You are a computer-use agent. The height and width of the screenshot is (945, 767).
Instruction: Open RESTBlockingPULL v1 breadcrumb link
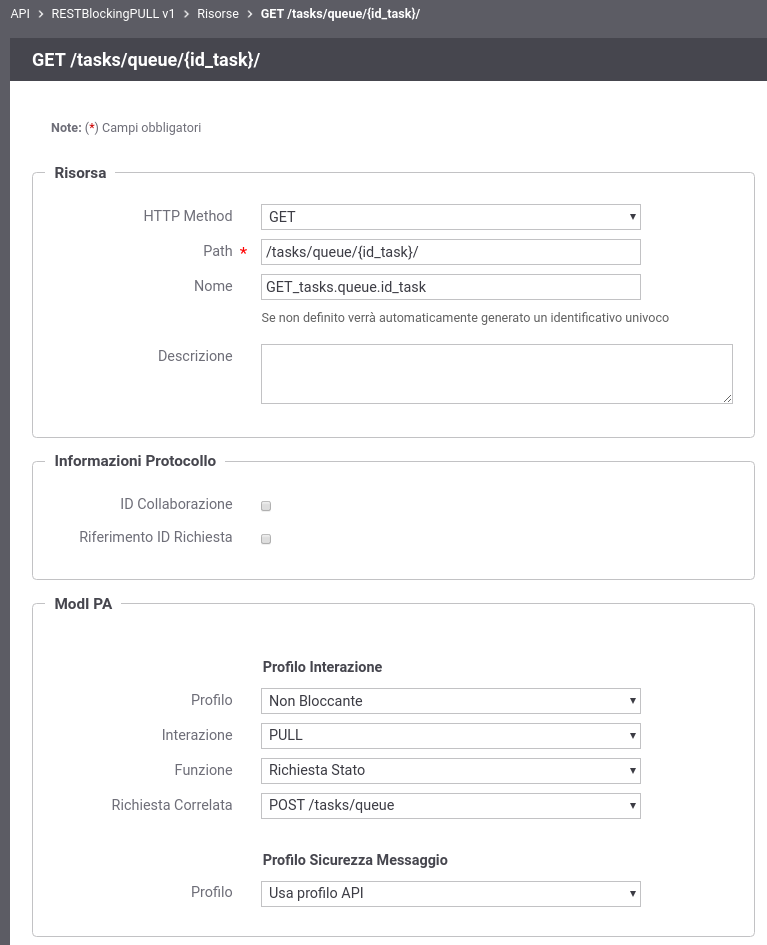click(113, 13)
